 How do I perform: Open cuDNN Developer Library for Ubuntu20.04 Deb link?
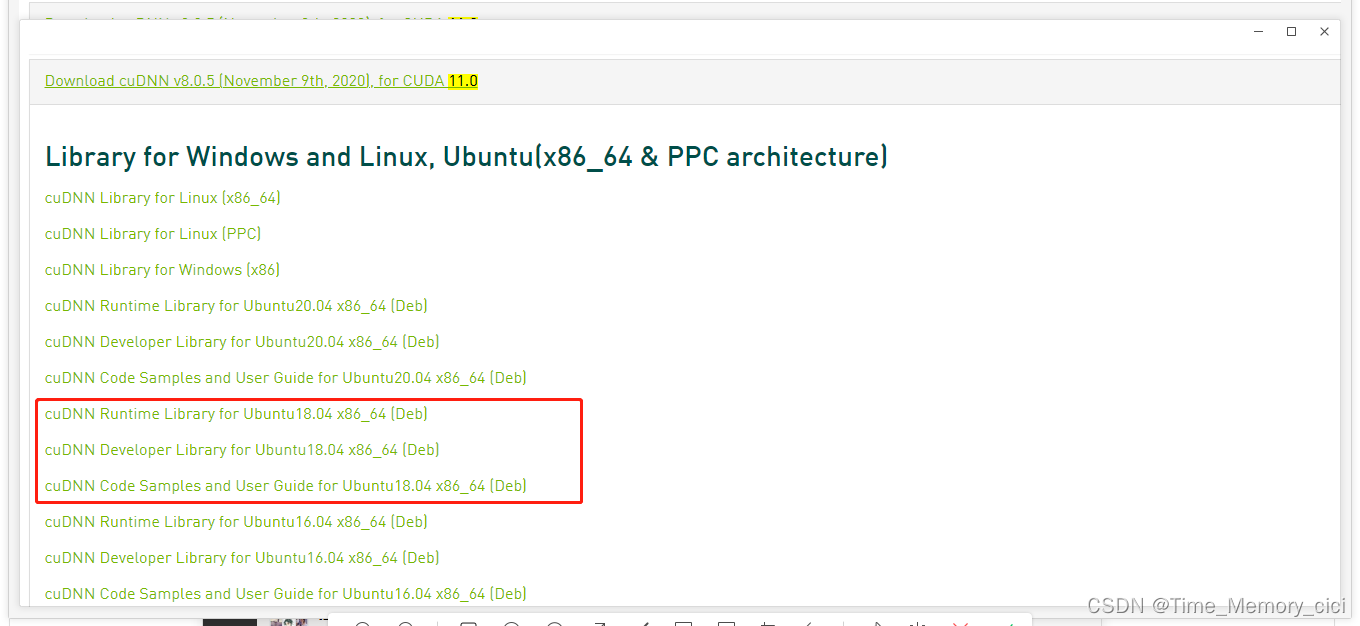coord(242,342)
